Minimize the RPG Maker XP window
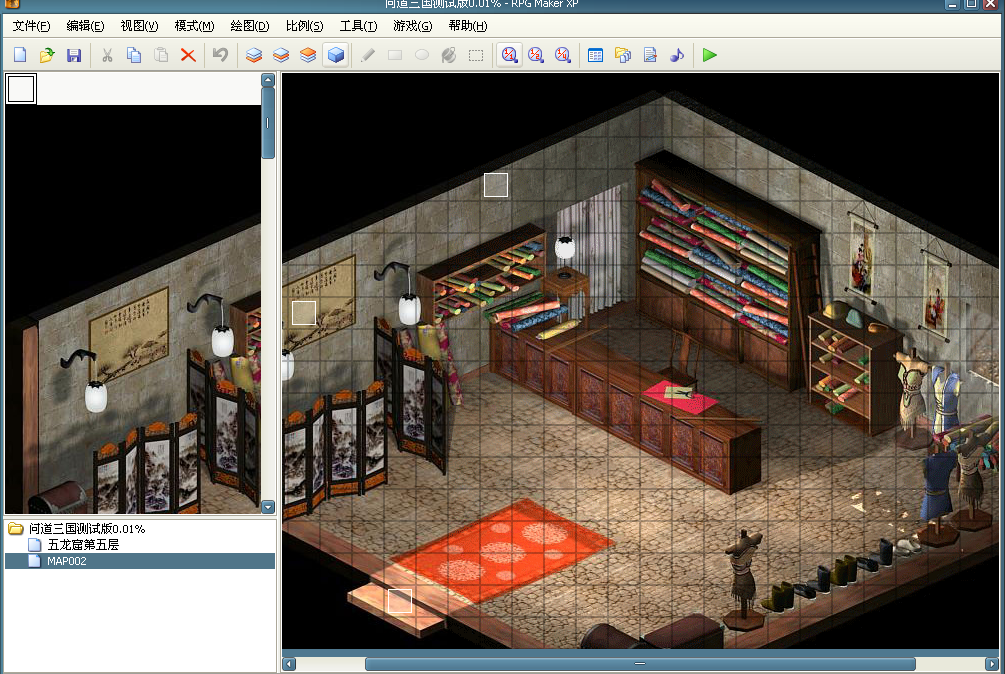1005x674 pixels. click(x=952, y=4)
